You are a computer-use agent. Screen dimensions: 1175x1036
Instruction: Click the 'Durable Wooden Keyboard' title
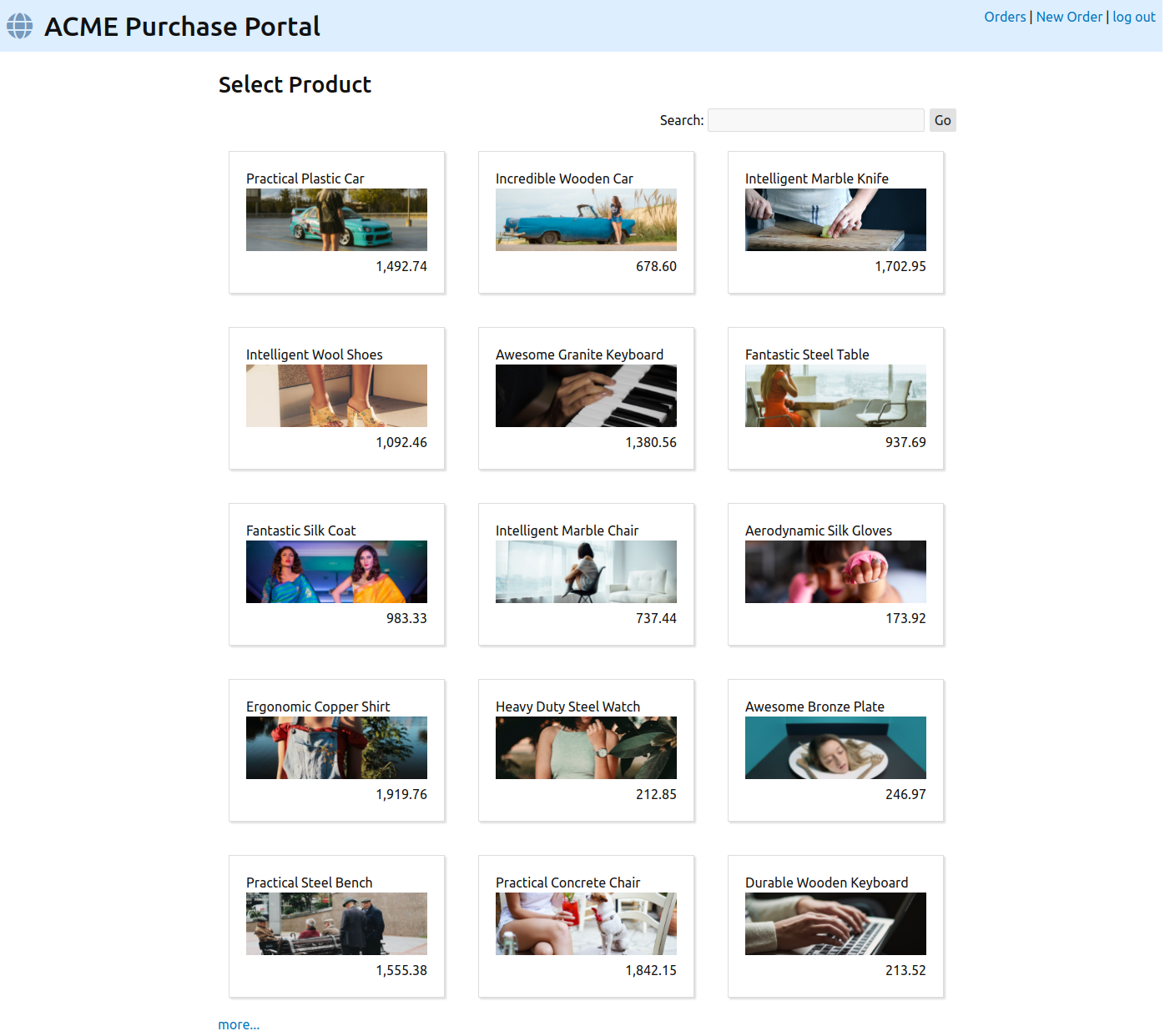[826, 883]
